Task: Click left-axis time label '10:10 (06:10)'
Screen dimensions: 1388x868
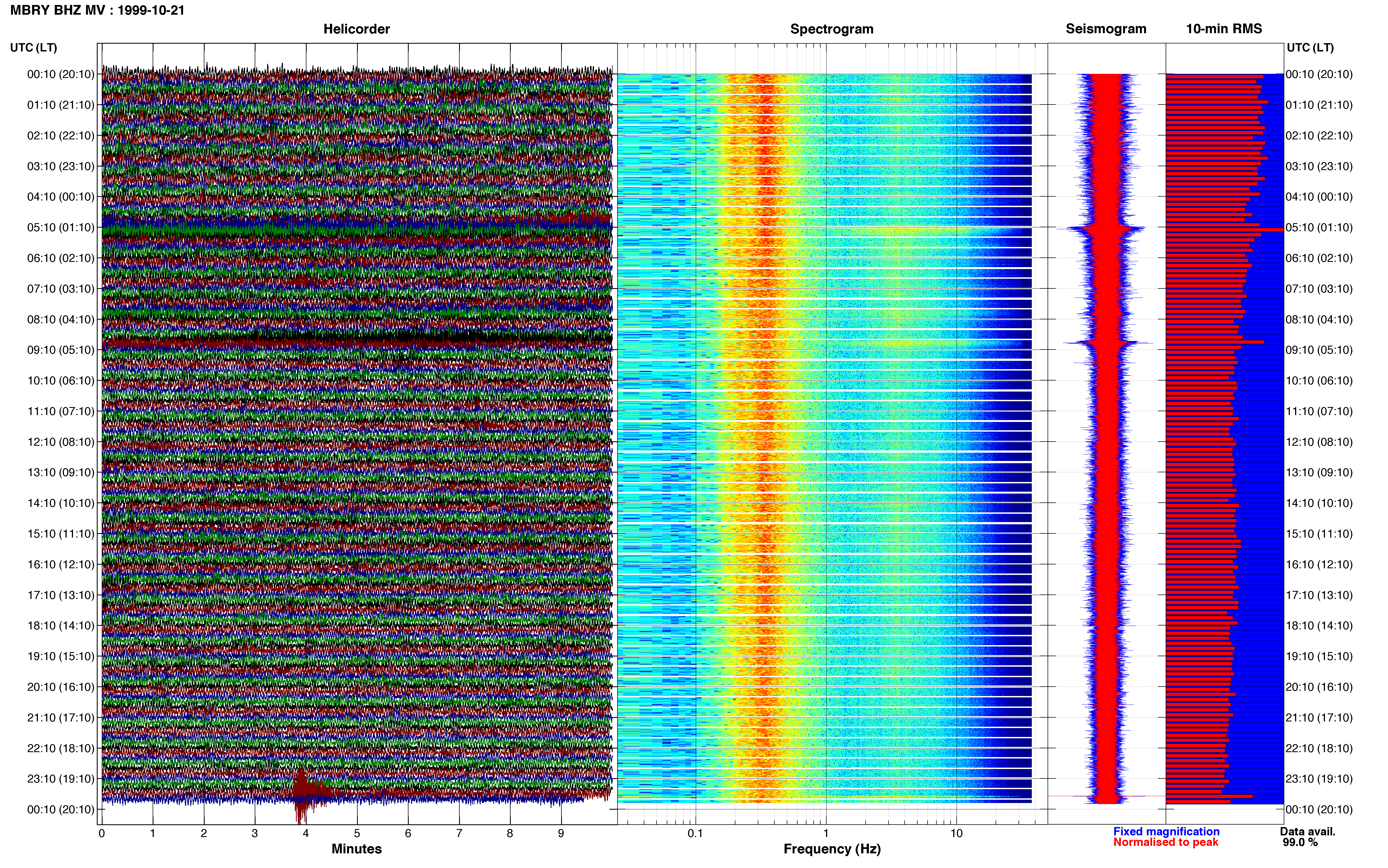Action: pyautogui.click(x=61, y=380)
